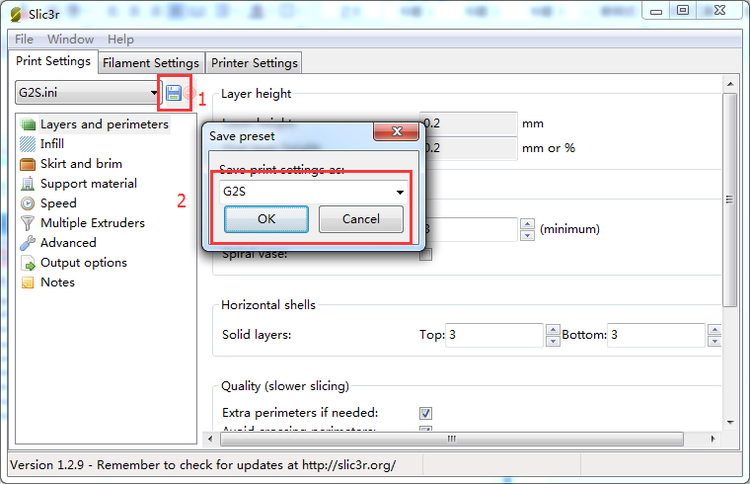
Task: Click the Infill hatch icon
Action: click(28, 144)
